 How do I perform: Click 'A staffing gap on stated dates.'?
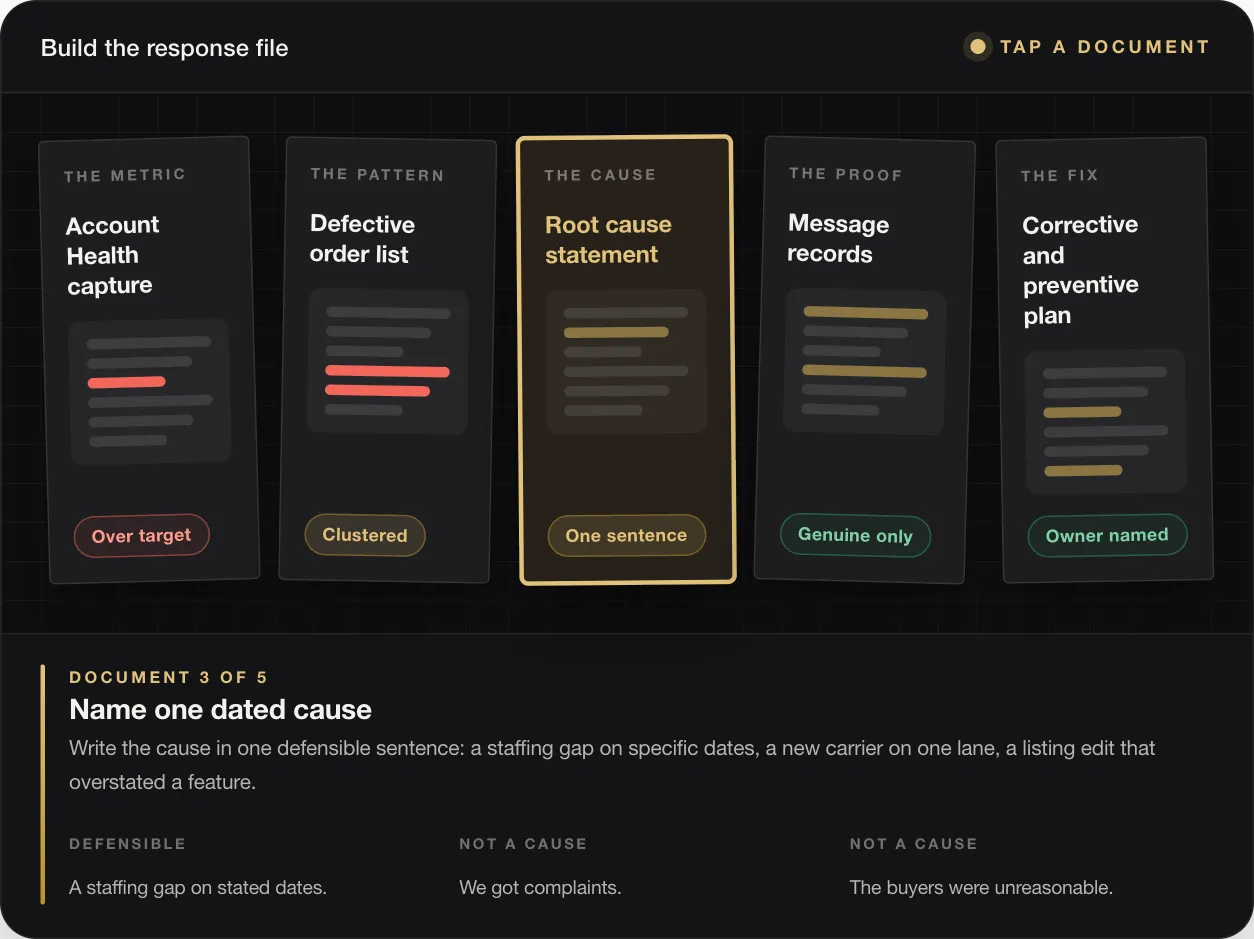198,887
